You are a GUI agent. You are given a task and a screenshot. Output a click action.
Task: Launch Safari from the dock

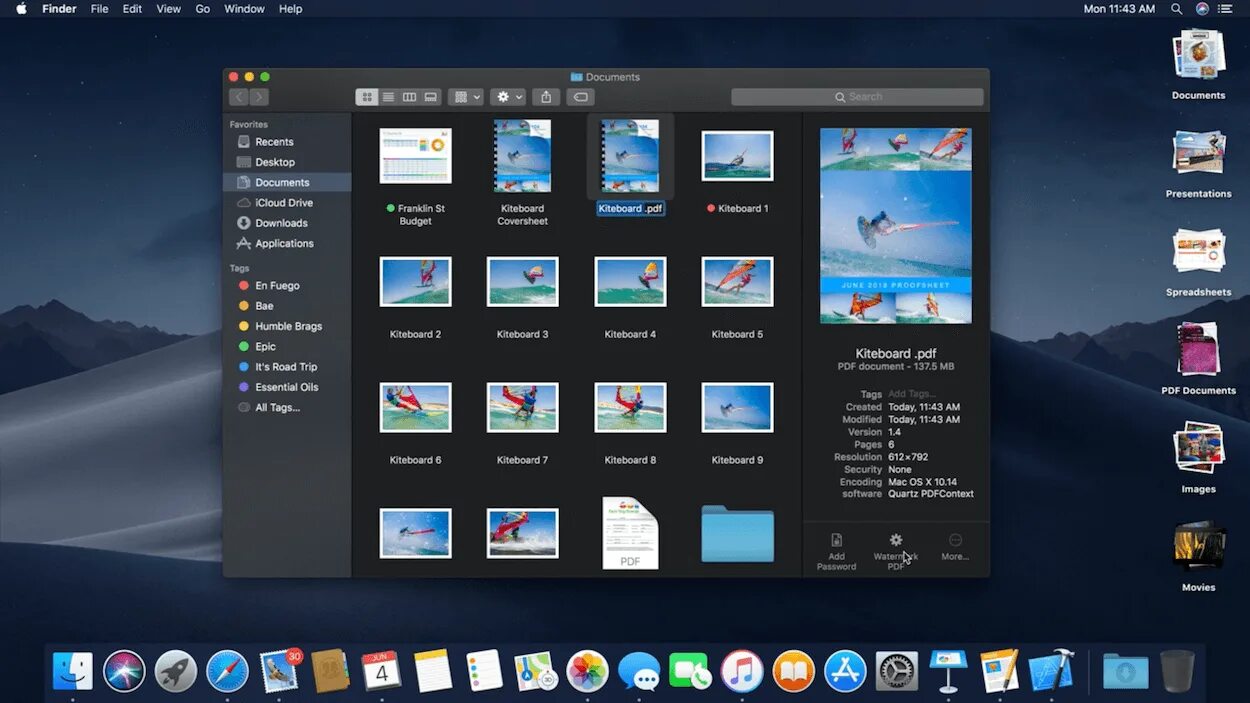227,671
